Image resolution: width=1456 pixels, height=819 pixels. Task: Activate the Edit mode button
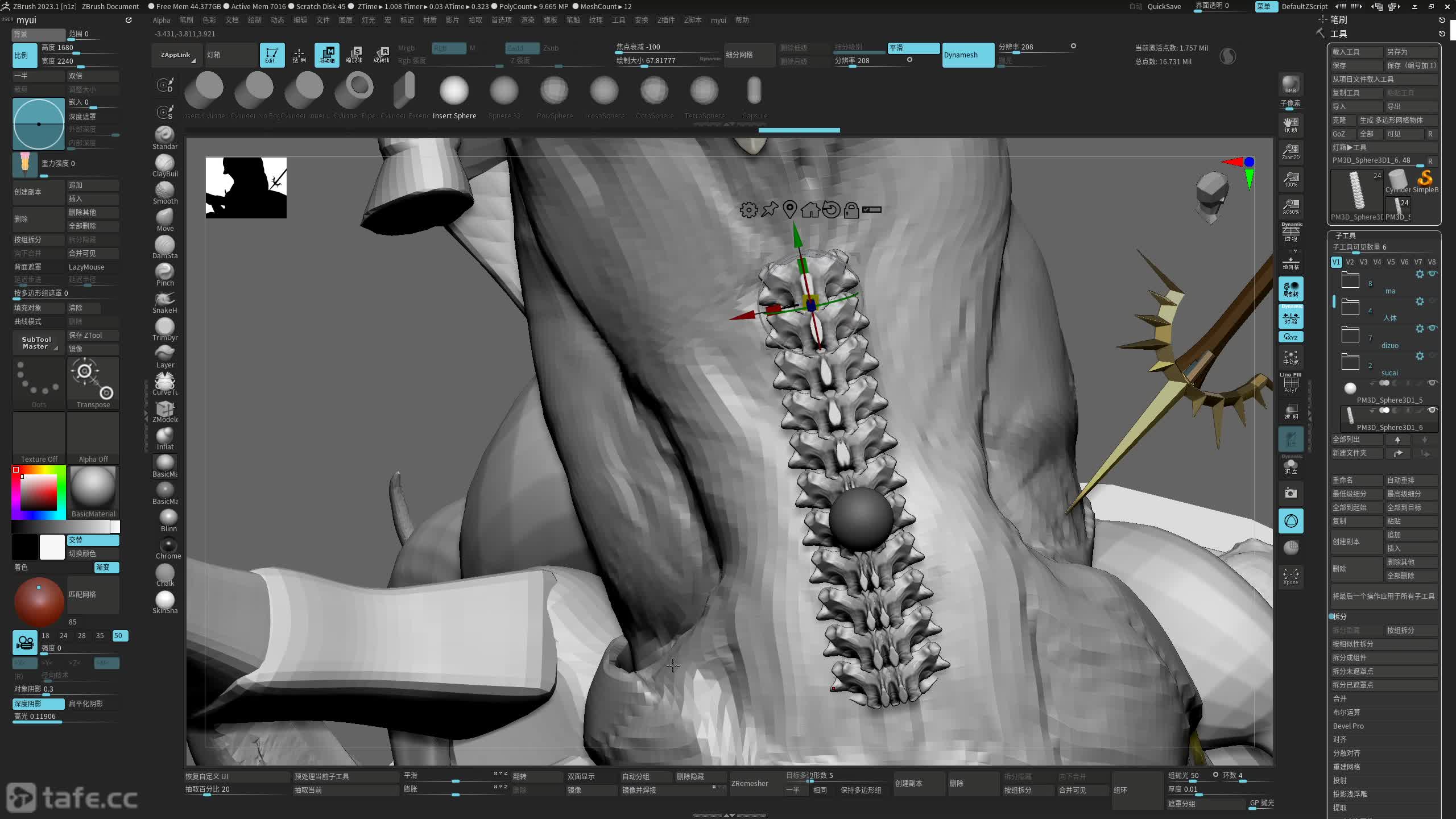[272, 55]
